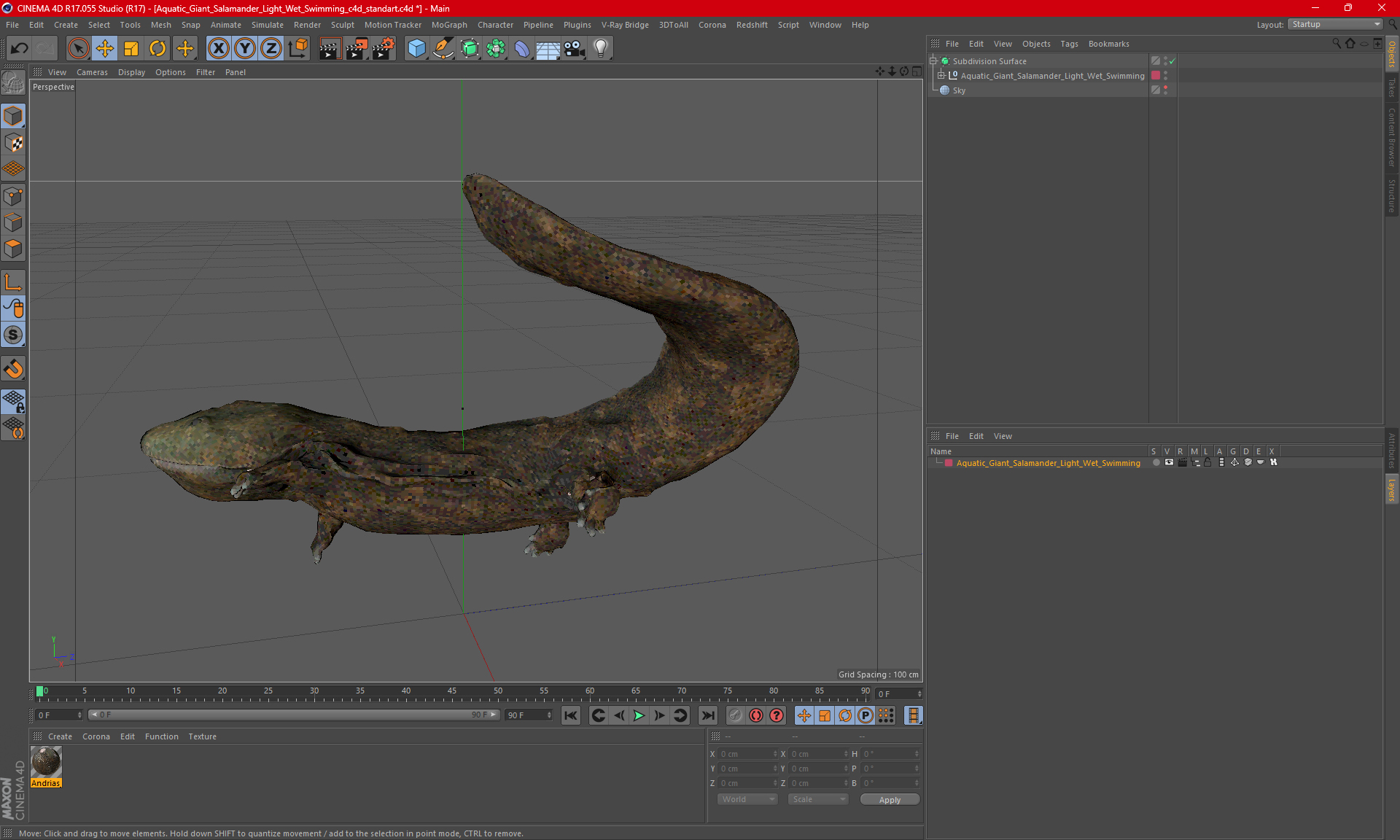
Task: Click the Undo arrow icon
Action: pos(20,49)
